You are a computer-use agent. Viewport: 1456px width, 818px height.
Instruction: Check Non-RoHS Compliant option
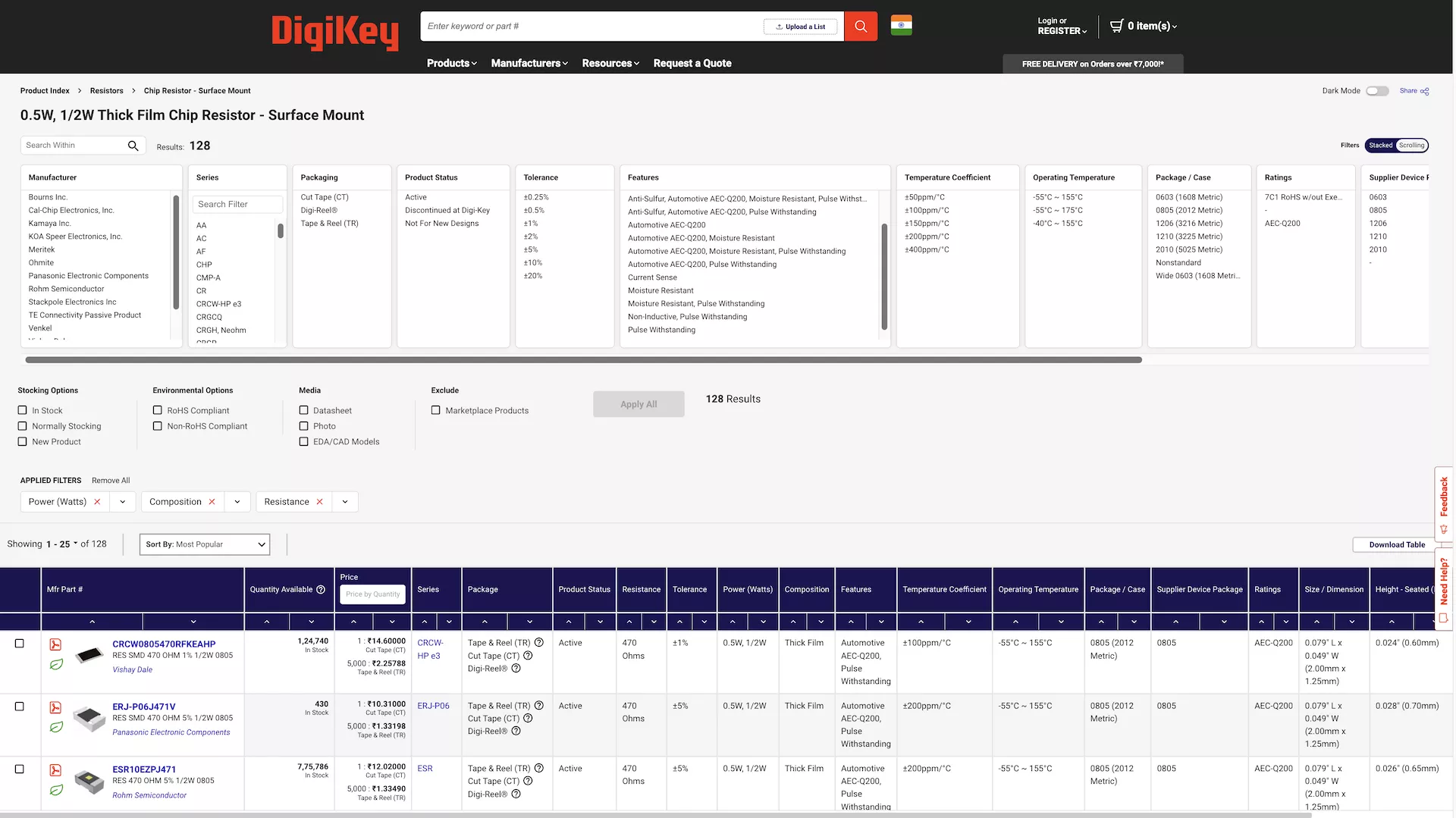pos(158,426)
